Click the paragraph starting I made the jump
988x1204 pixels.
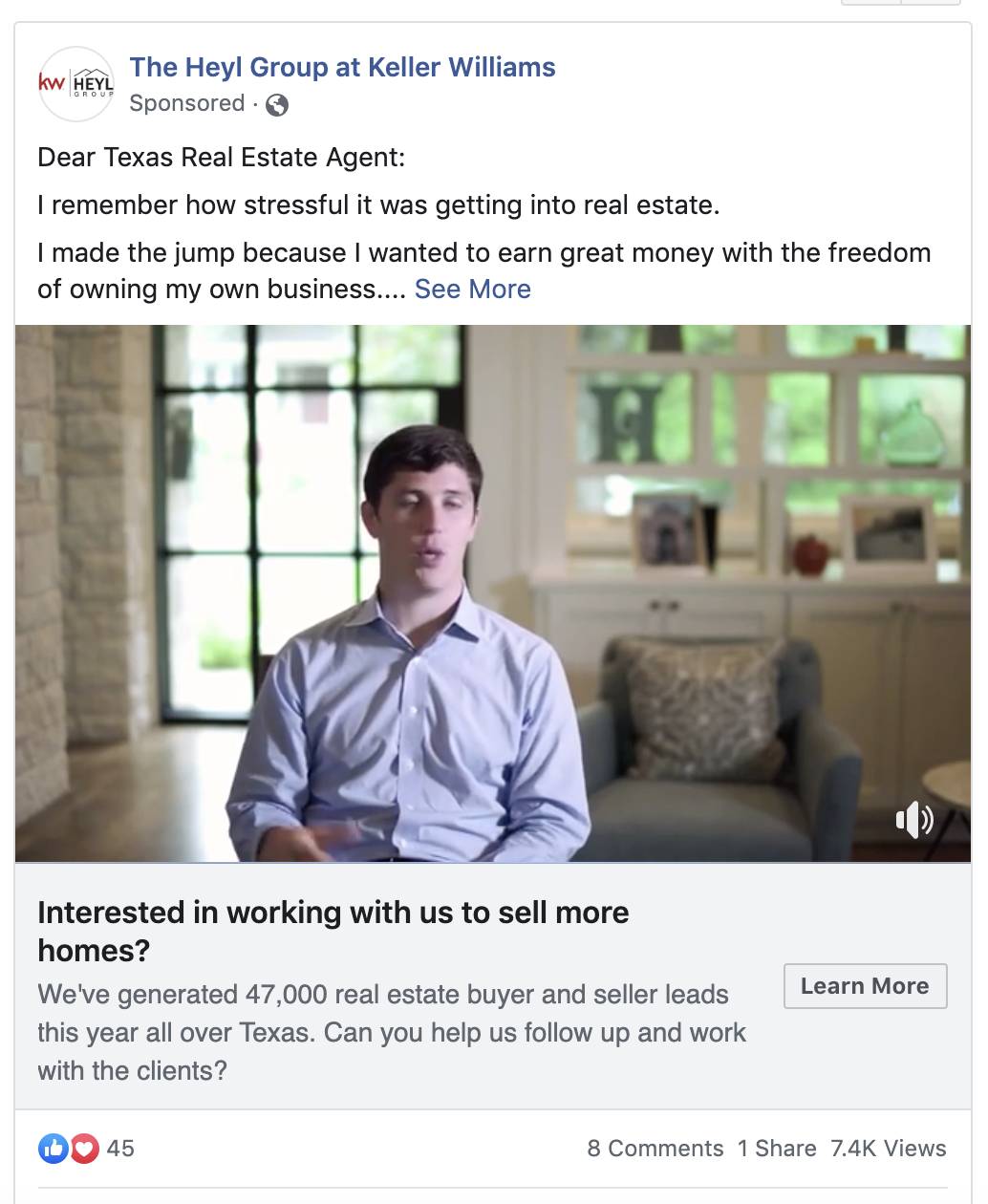coord(484,270)
